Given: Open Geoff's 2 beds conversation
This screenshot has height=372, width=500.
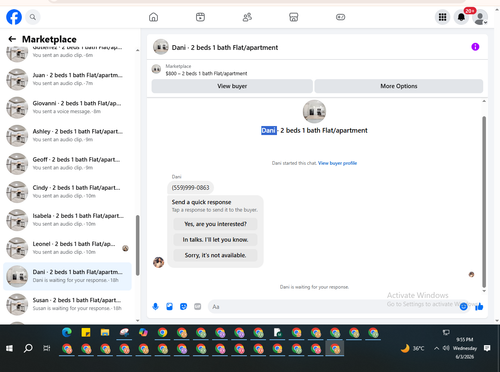Looking at the screenshot, I should [x=68, y=164].
